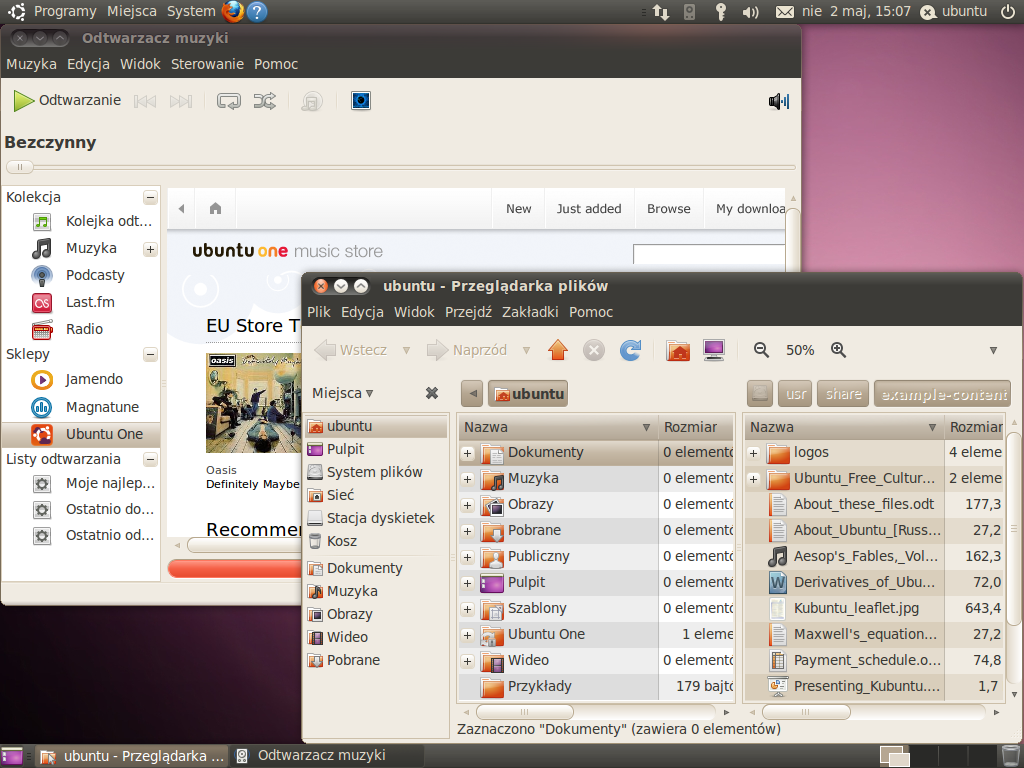Open Muzyka menu in music player menubar
The height and width of the screenshot is (768, 1024).
pos(31,64)
